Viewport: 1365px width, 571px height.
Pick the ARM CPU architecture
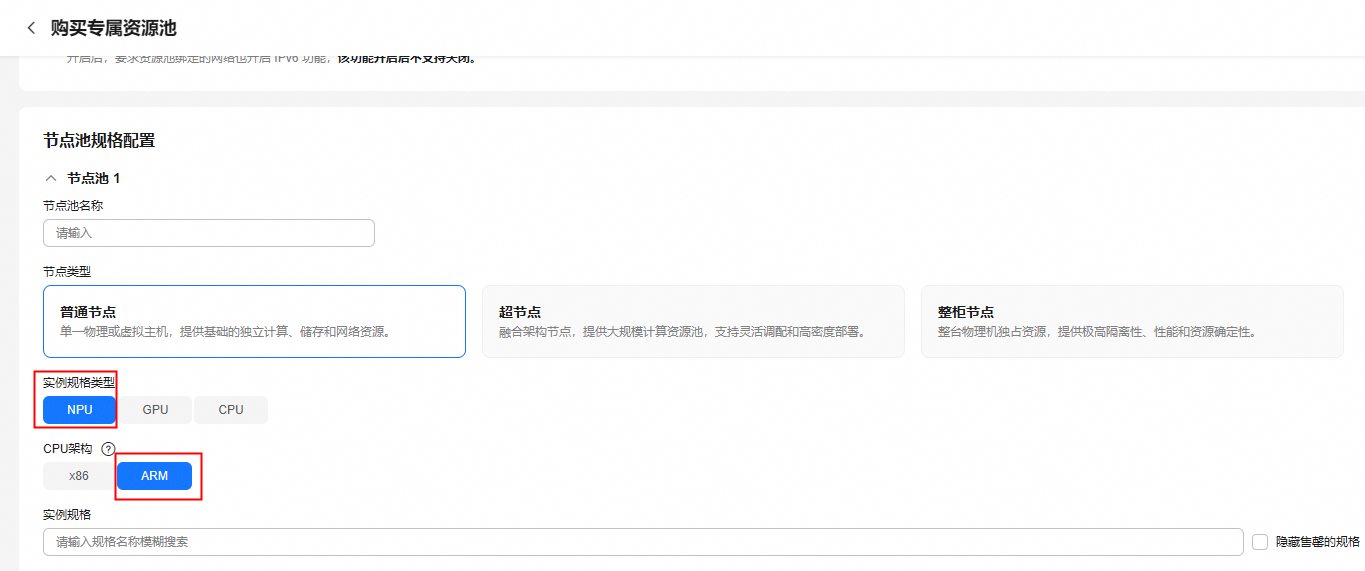[x=154, y=476]
